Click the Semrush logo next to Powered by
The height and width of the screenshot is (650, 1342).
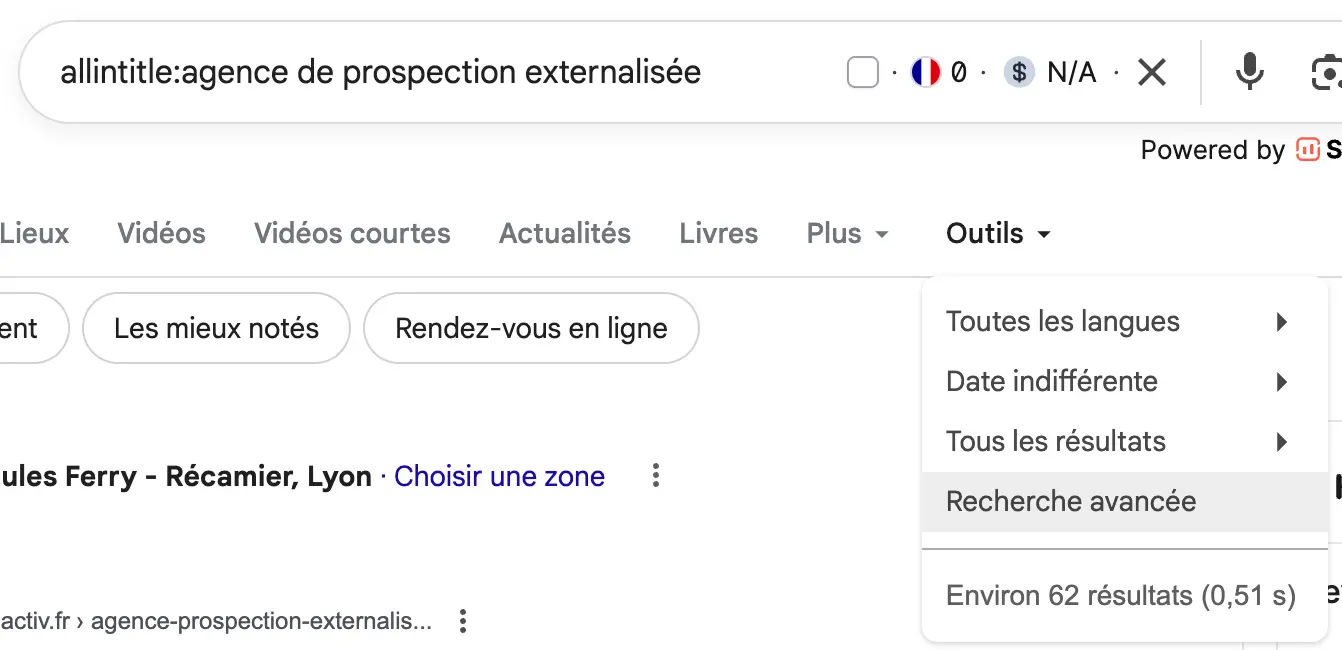tap(1308, 149)
